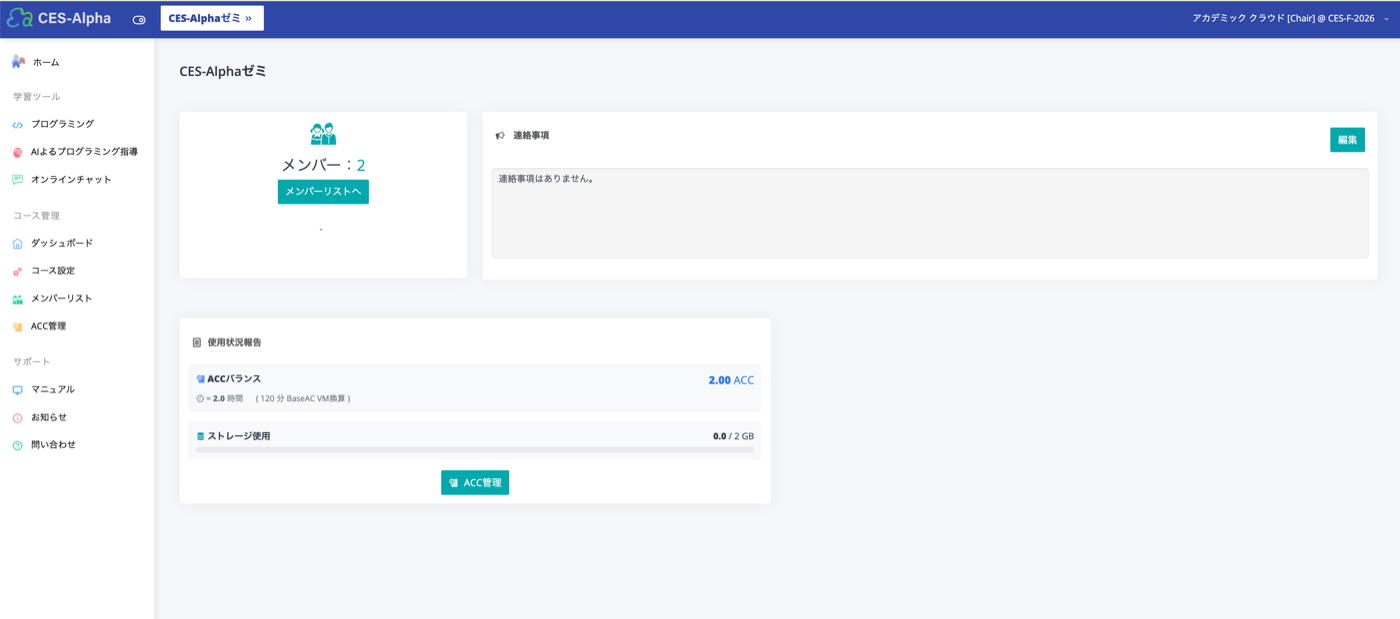The height and width of the screenshot is (619, 1400).
Task: Select AIよるプログラミング指導 brain icon
Action: coord(17,152)
